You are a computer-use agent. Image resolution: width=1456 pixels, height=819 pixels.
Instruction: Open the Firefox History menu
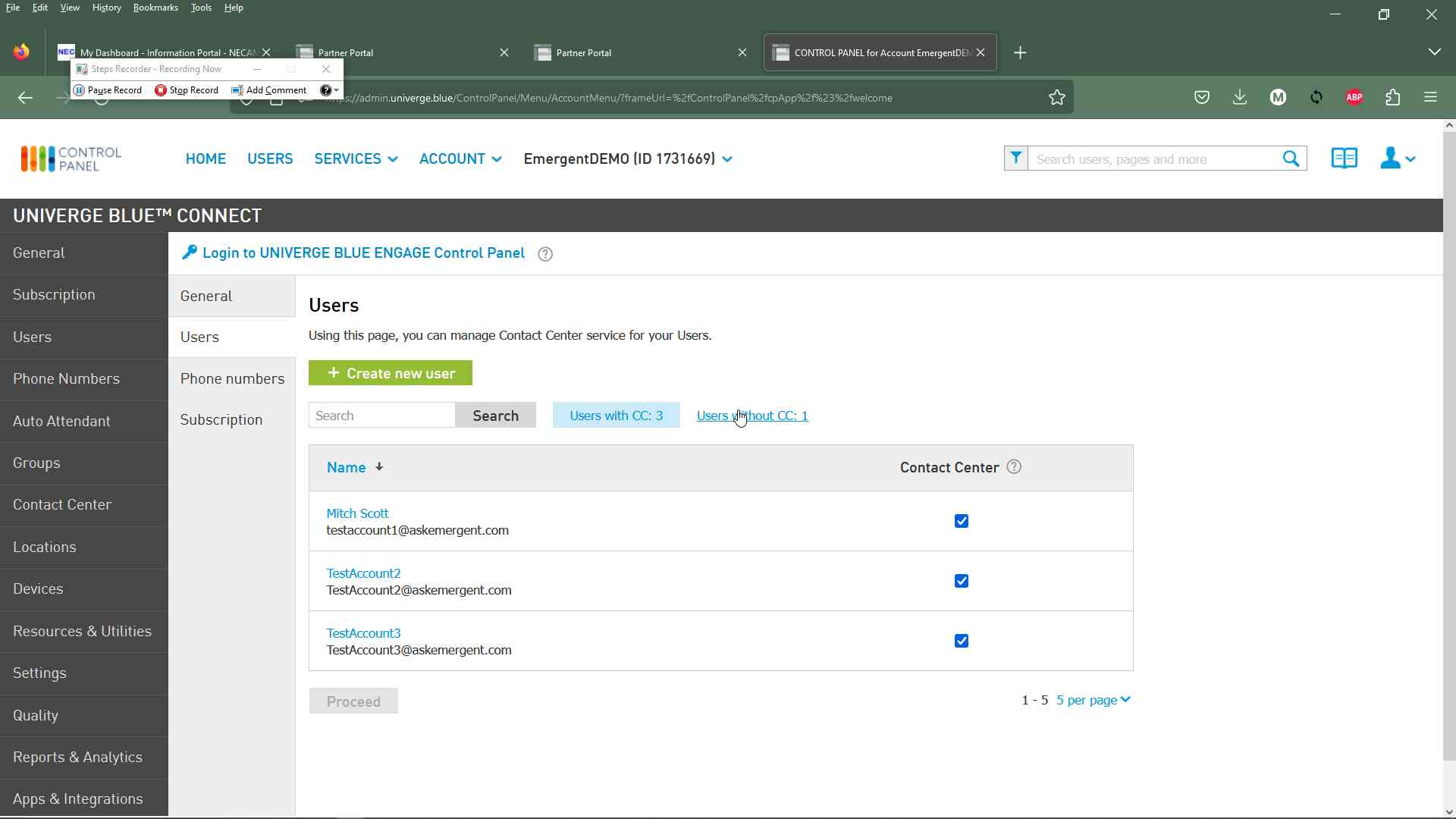click(x=106, y=8)
